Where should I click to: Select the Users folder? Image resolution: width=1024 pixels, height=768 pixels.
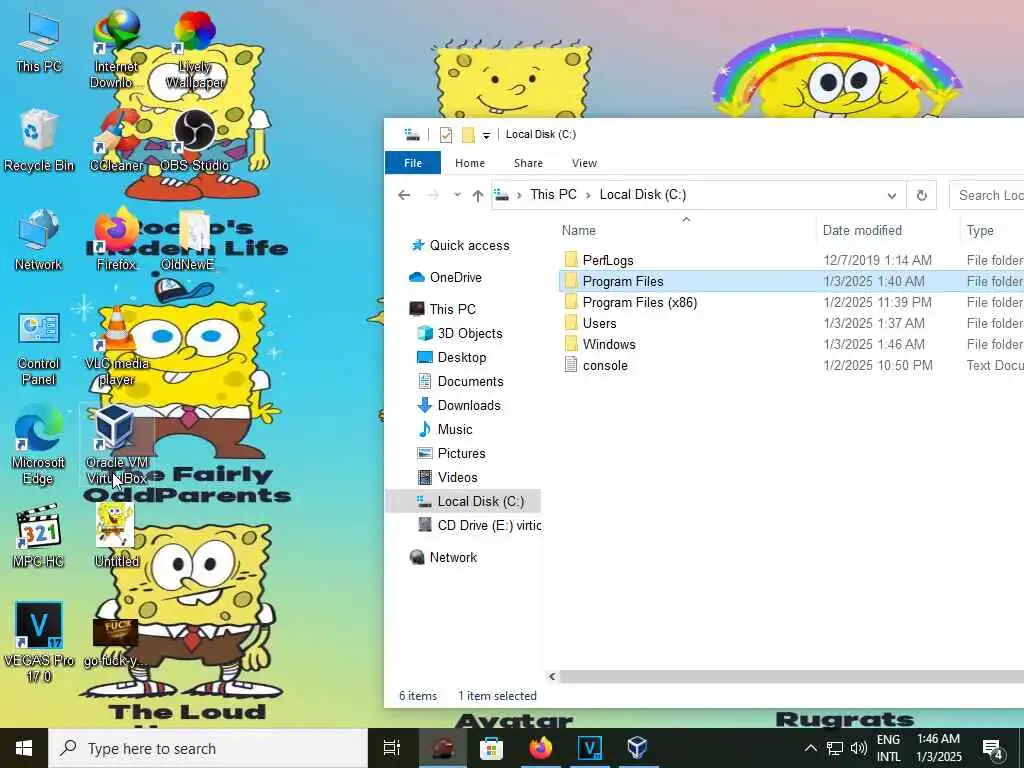590,323
